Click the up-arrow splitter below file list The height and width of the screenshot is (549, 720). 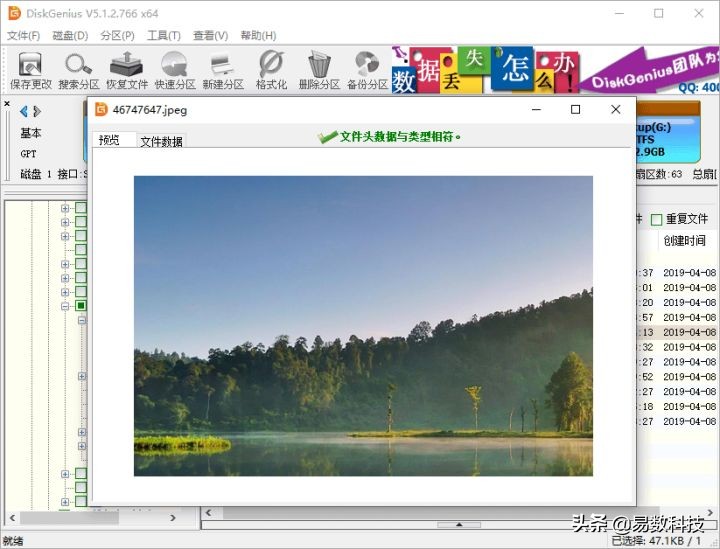[459, 525]
